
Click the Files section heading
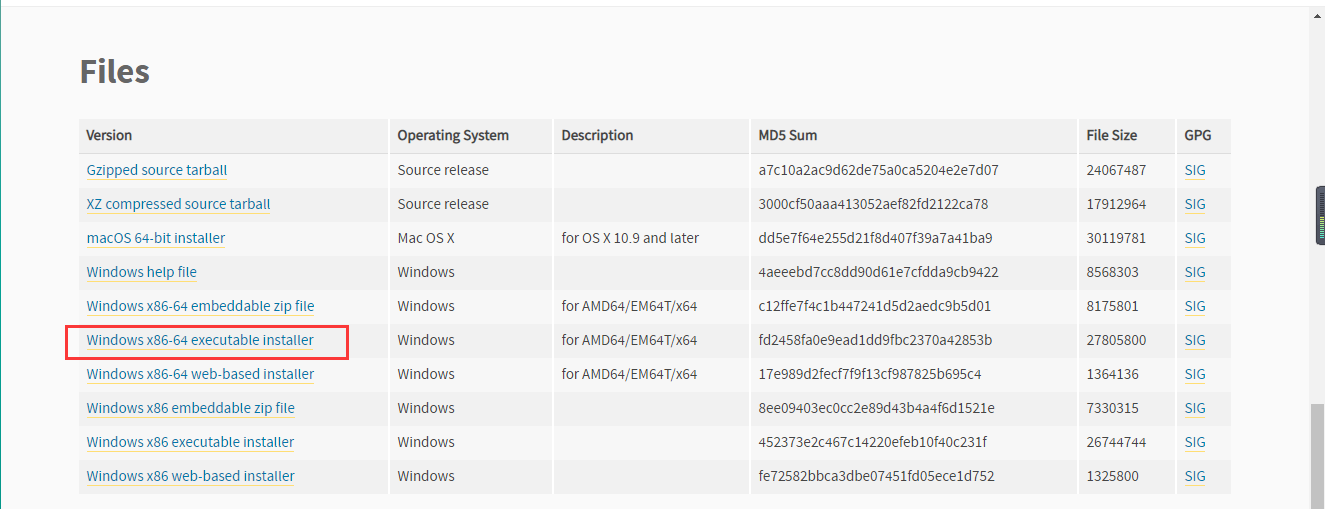(115, 72)
